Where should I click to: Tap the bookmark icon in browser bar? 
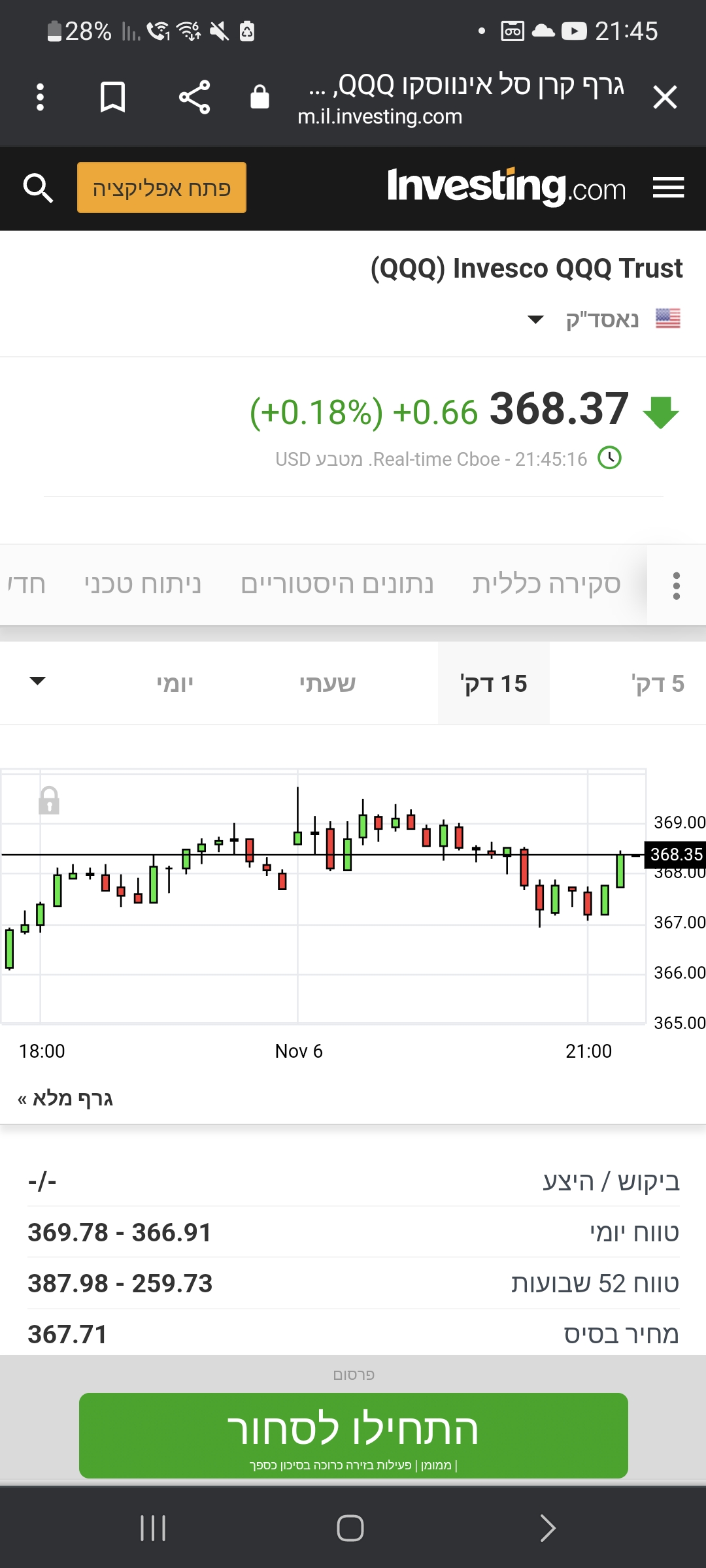tap(112, 97)
